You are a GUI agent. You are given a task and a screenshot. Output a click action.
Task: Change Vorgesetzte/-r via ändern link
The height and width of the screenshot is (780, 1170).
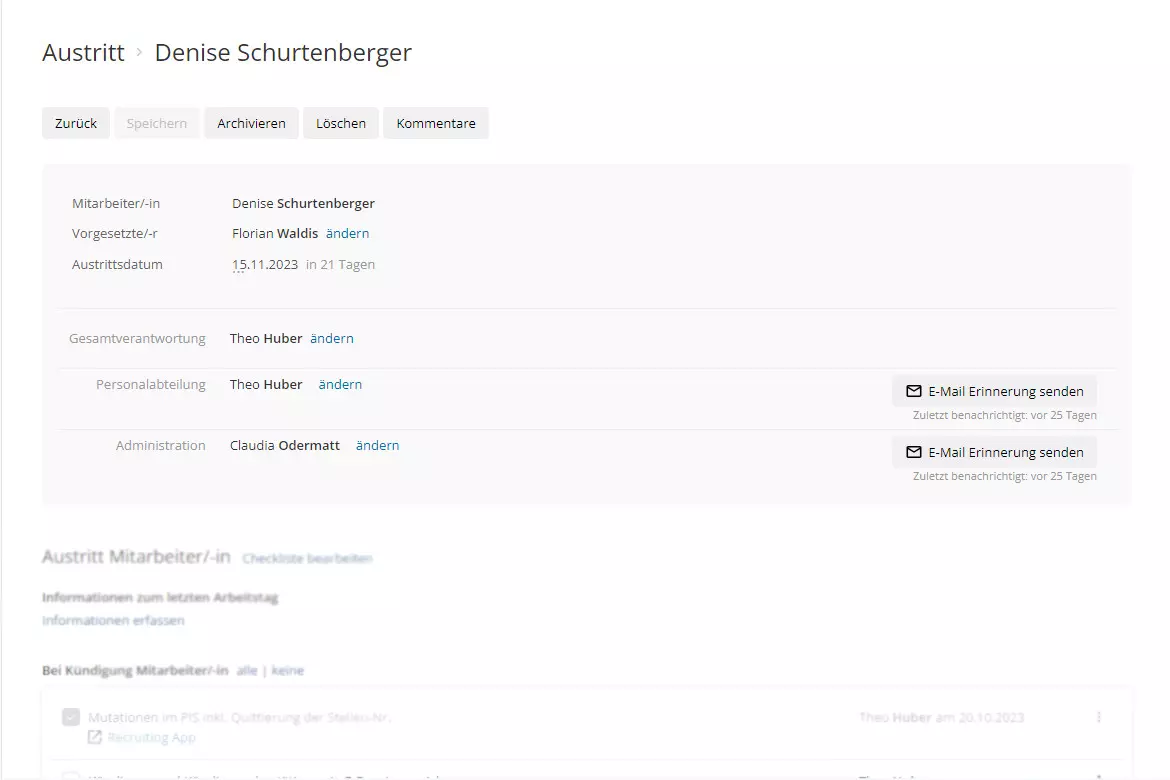pyautogui.click(x=347, y=233)
